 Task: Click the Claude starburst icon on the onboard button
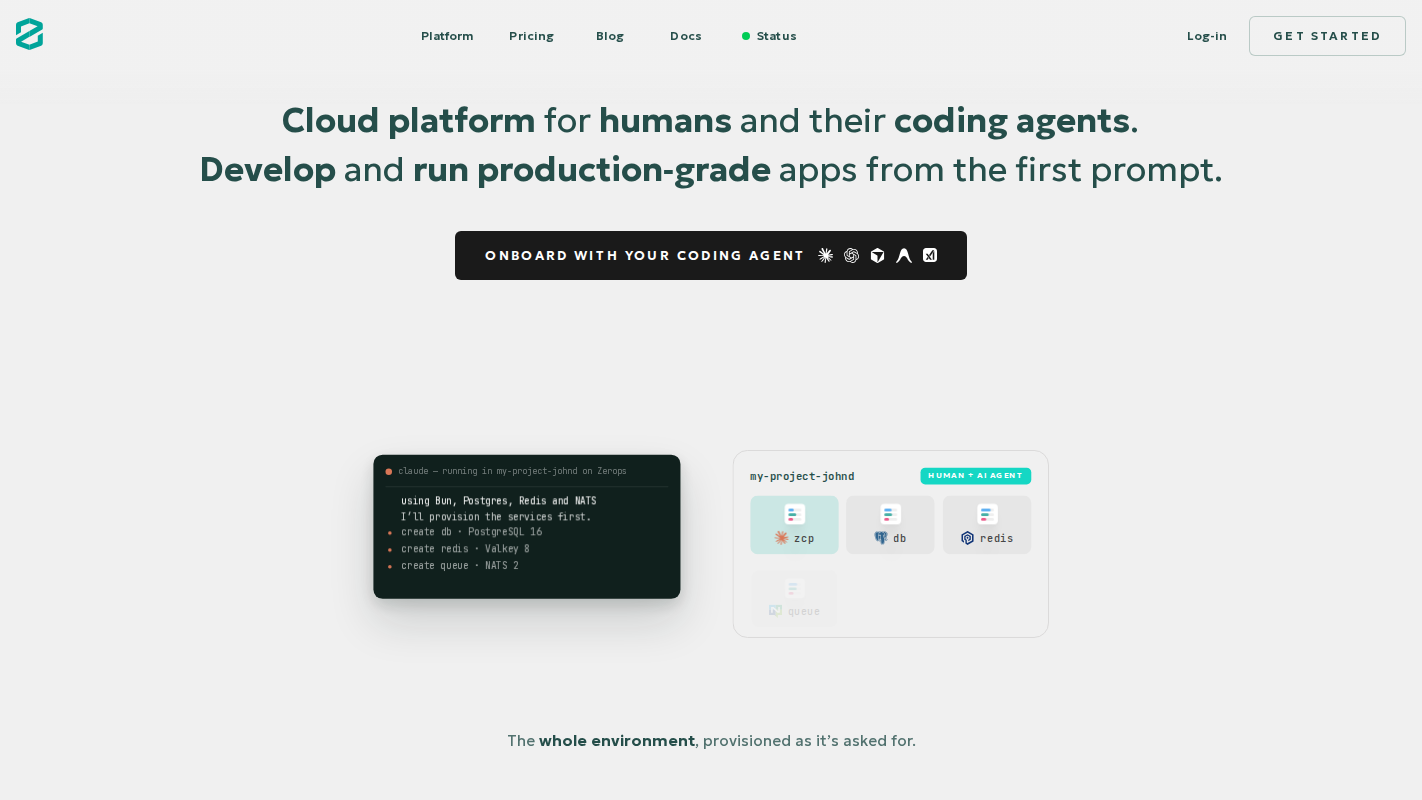pyautogui.click(x=826, y=255)
